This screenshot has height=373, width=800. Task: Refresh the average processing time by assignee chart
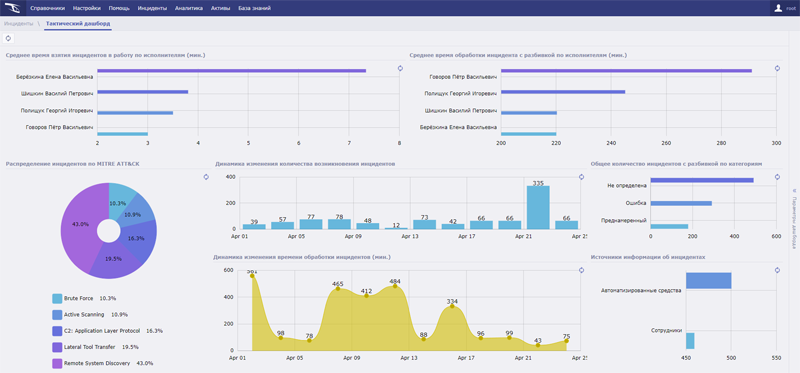[777, 68]
